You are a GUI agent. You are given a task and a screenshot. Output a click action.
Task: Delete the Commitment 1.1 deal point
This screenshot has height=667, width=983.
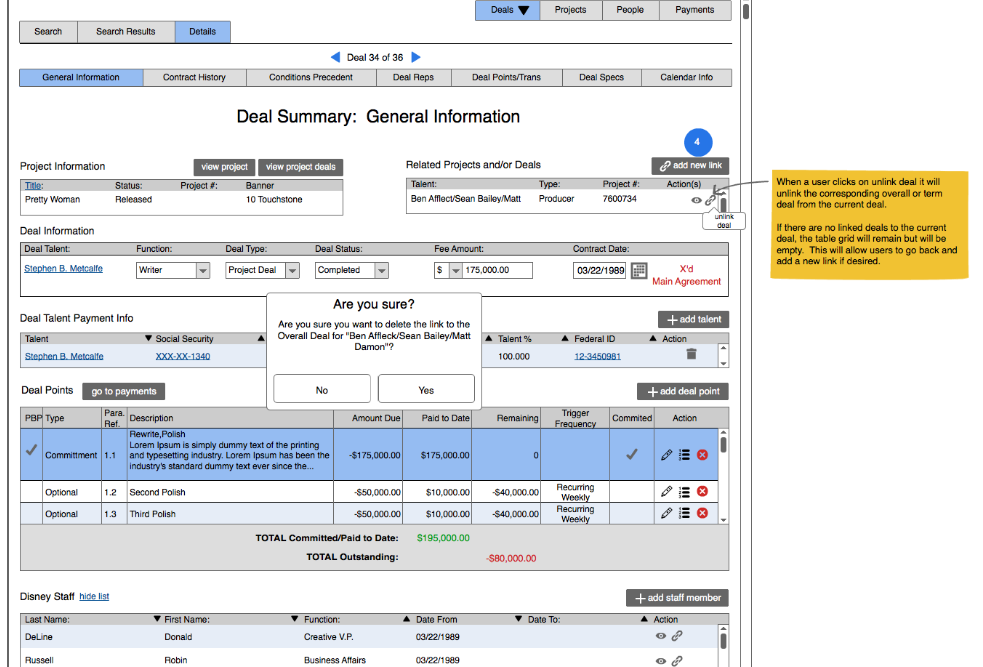(x=703, y=455)
